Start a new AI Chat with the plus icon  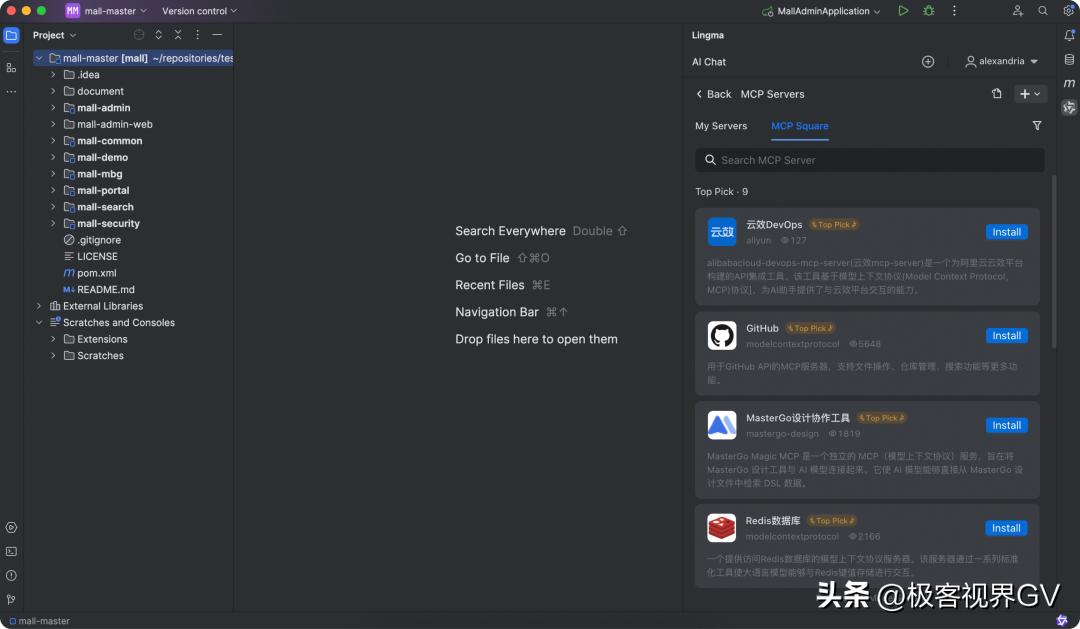point(927,61)
